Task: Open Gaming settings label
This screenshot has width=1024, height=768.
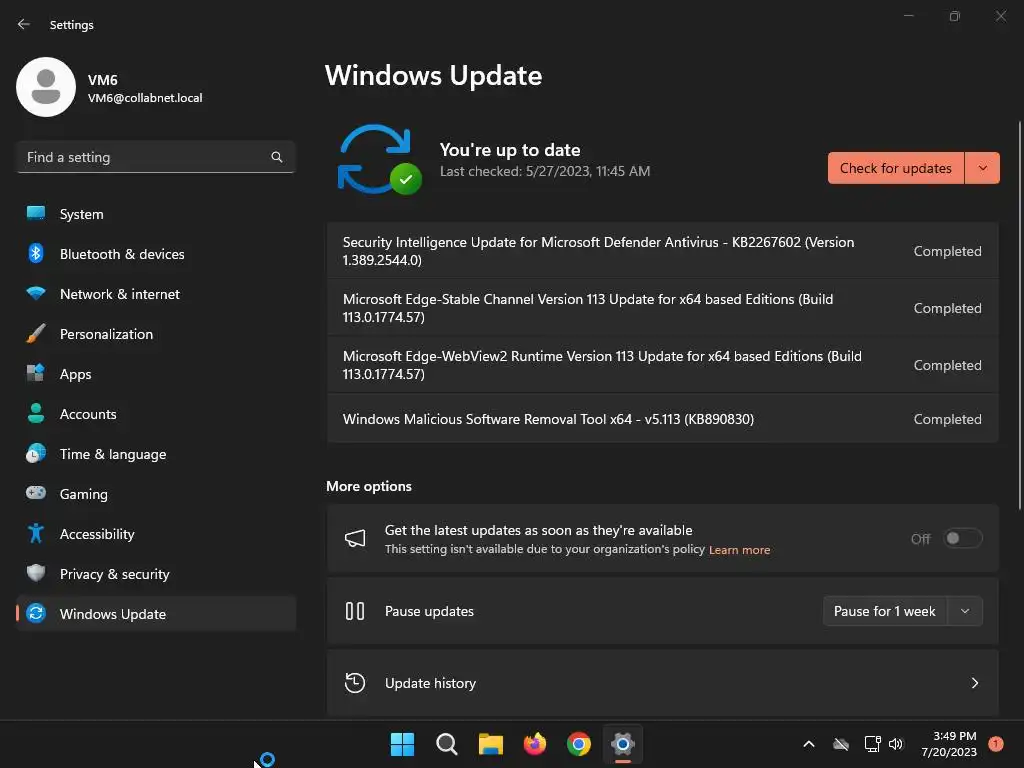Action: tap(84, 494)
